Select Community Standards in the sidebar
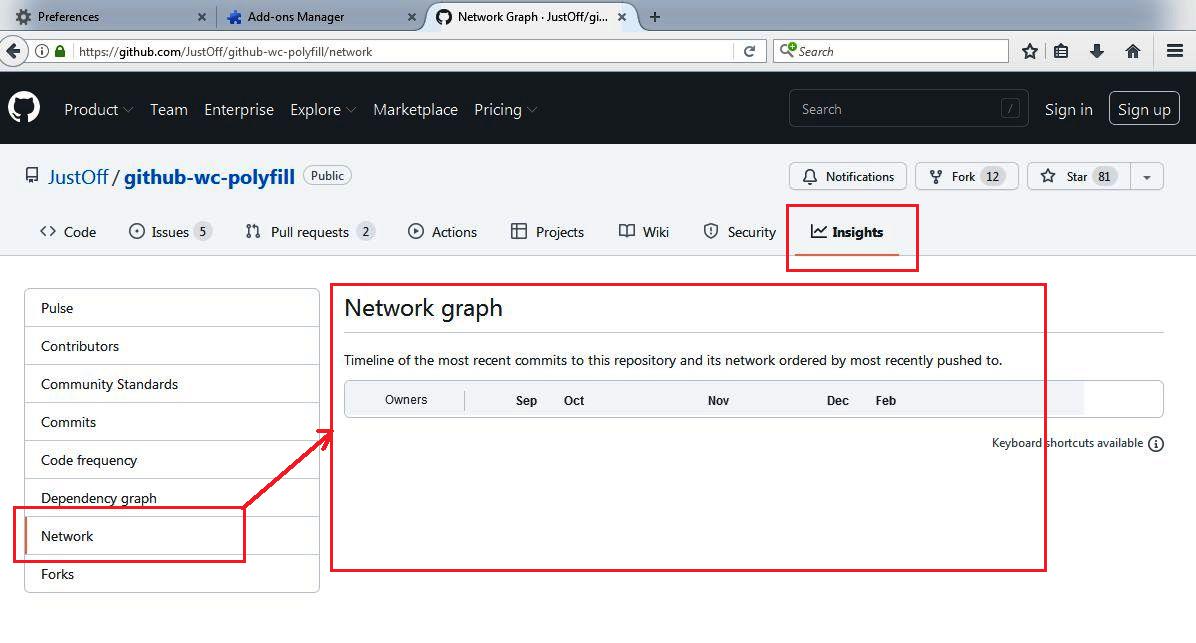The height and width of the screenshot is (643, 1196). (172, 384)
